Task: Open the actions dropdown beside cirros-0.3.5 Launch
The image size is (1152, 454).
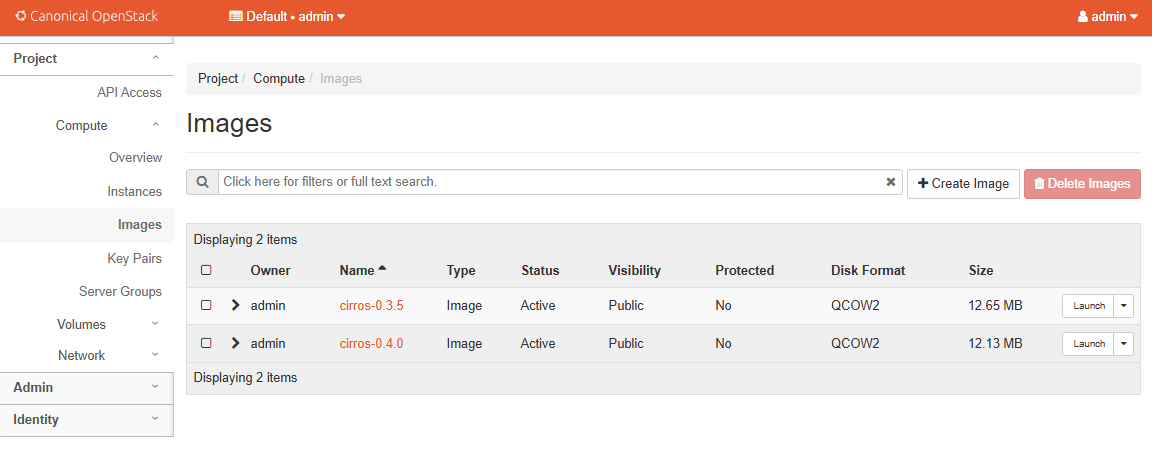Action: (1124, 306)
